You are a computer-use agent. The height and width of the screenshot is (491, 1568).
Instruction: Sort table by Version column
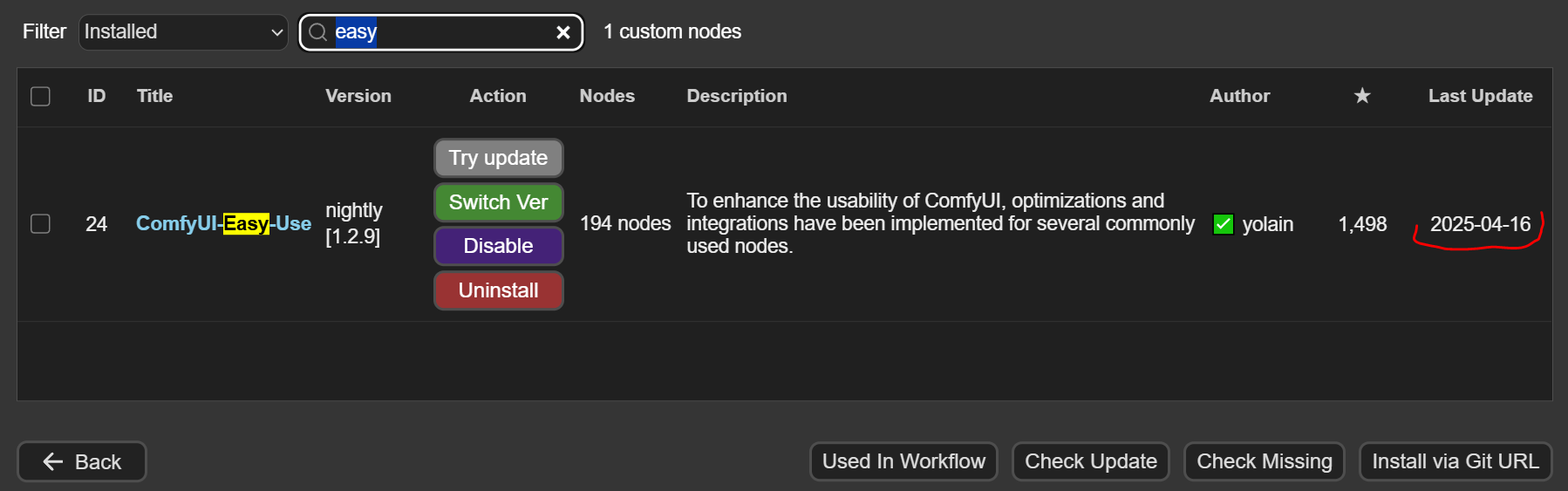pos(358,96)
